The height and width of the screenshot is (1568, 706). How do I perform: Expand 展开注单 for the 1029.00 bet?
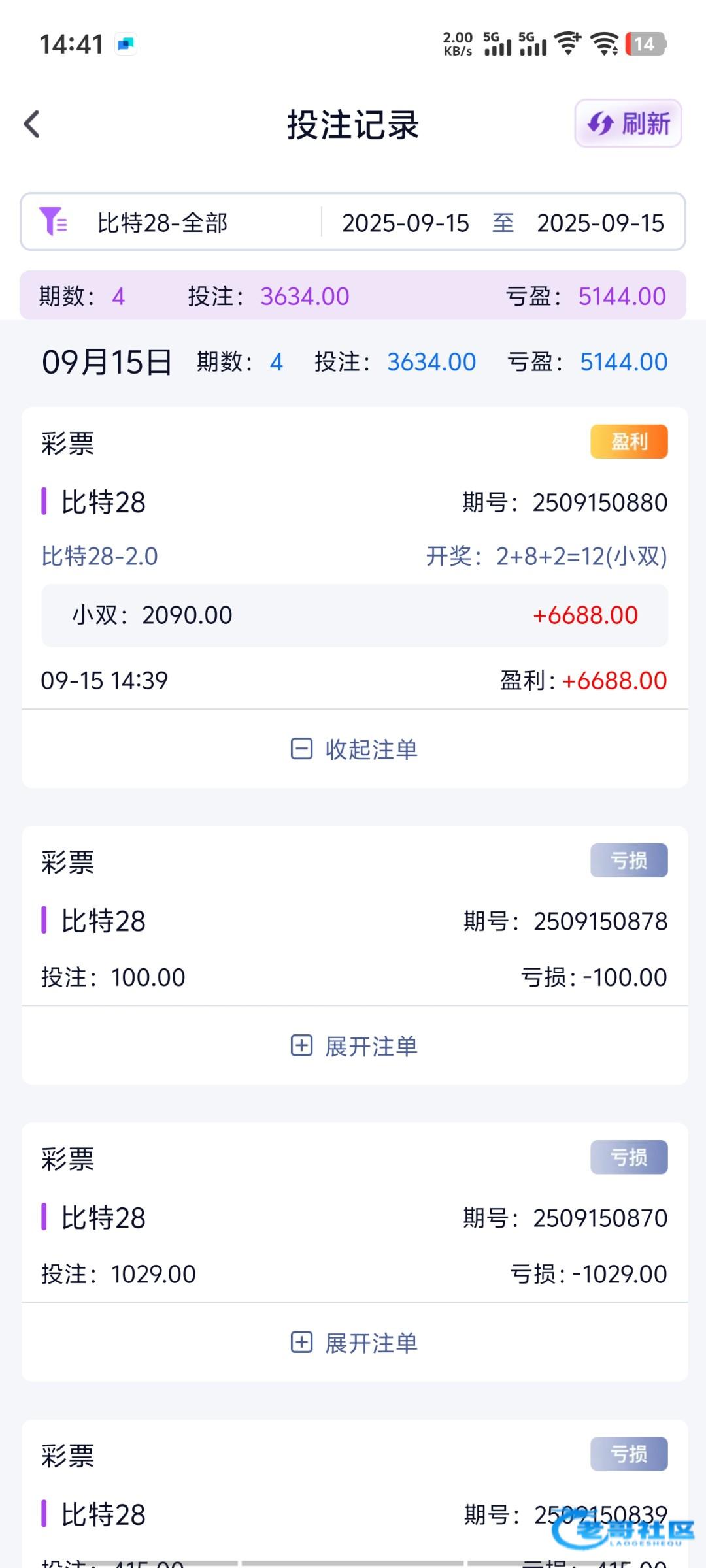371,1343
